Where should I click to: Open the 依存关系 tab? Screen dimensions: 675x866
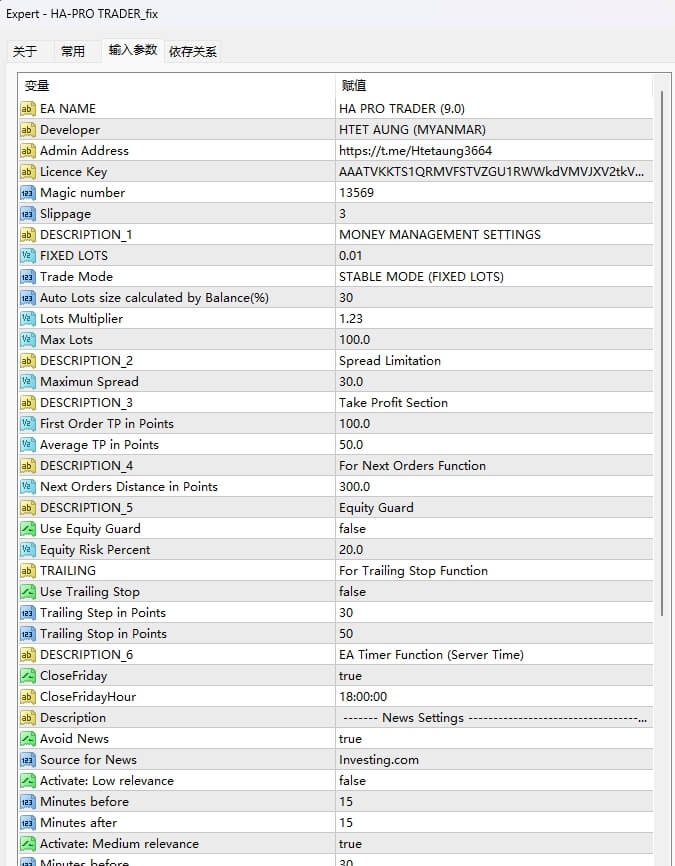click(x=193, y=52)
